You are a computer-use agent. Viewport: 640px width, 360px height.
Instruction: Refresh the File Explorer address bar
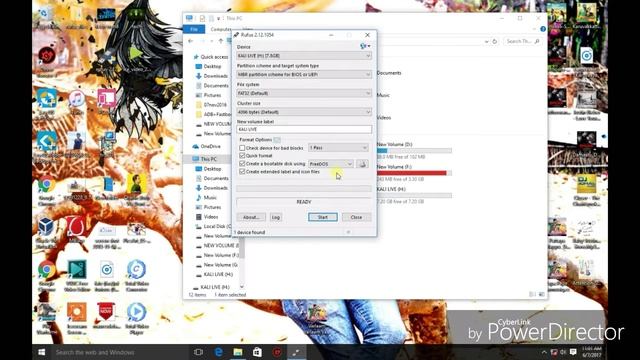point(495,41)
